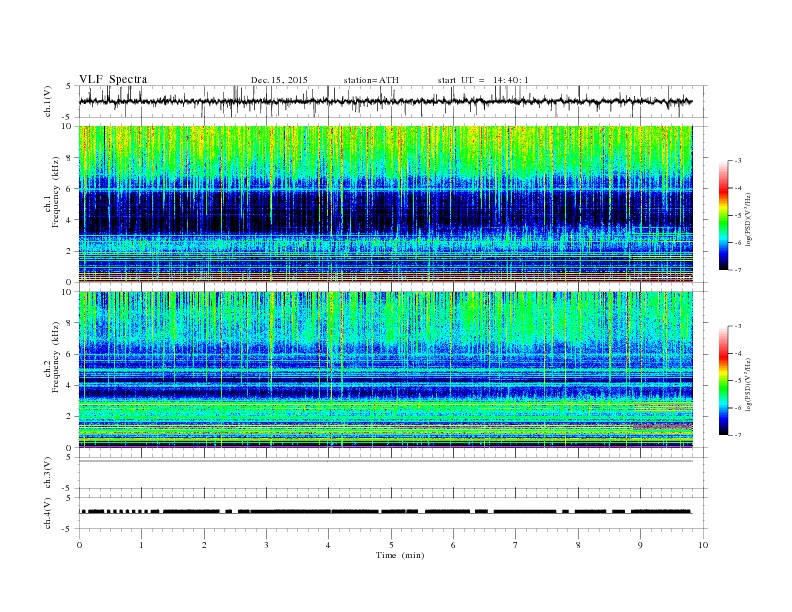Click the ch.2 spectrogram color scale bar
Image resolution: width=792 pixels, height=612 pixels.
[x=723, y=380]
